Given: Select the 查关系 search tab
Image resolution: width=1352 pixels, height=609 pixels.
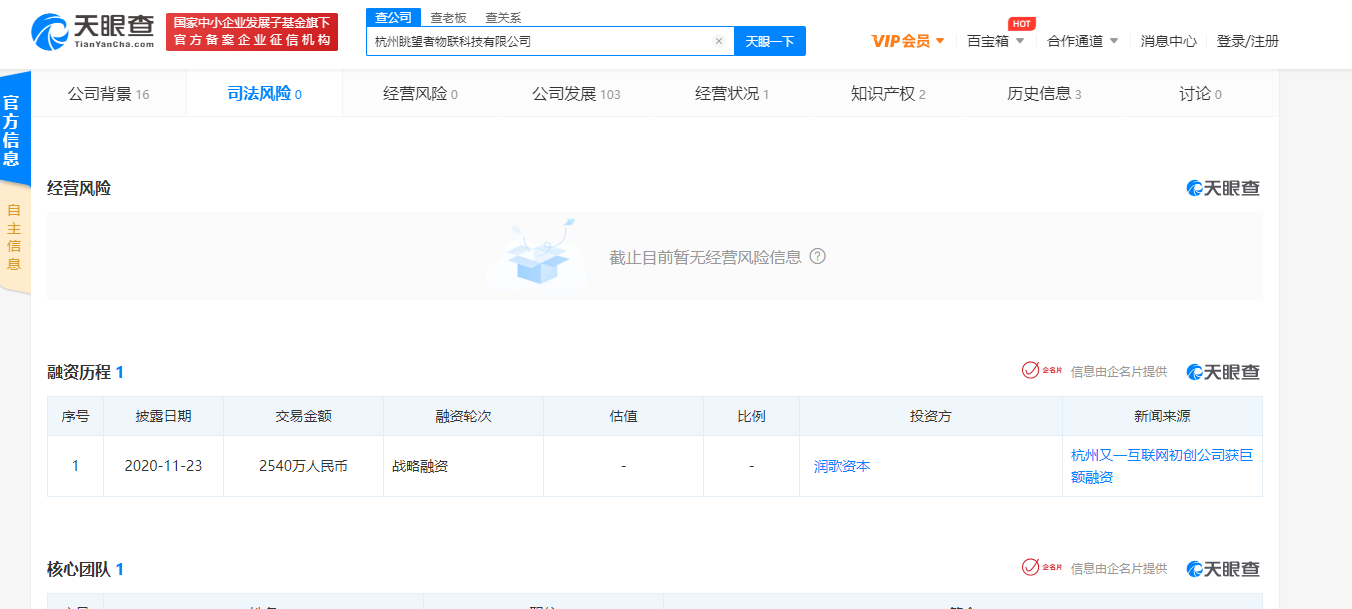Looking at the screenshot, I should pyautogui.click(x=503, y=18).
